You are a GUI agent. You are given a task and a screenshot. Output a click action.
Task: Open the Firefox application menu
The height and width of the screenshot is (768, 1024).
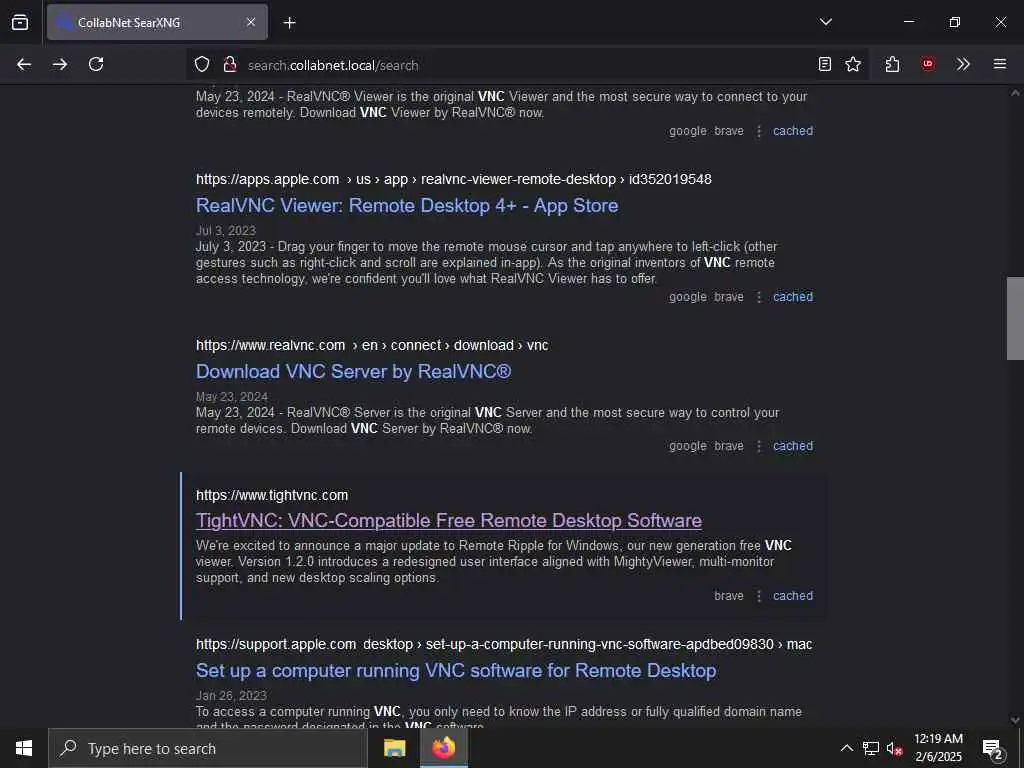[x=1000, y=64]
